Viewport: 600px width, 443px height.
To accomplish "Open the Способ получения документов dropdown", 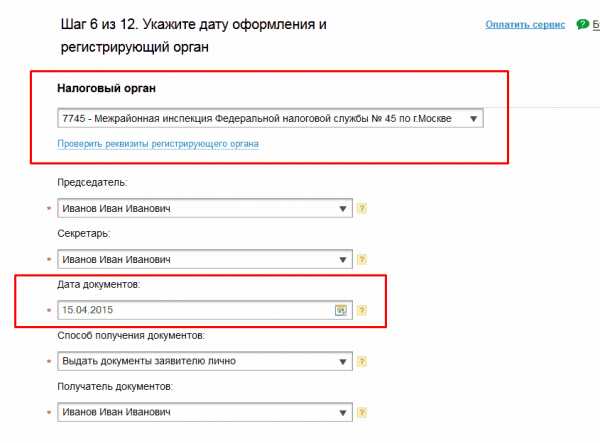I will [343, 361].
